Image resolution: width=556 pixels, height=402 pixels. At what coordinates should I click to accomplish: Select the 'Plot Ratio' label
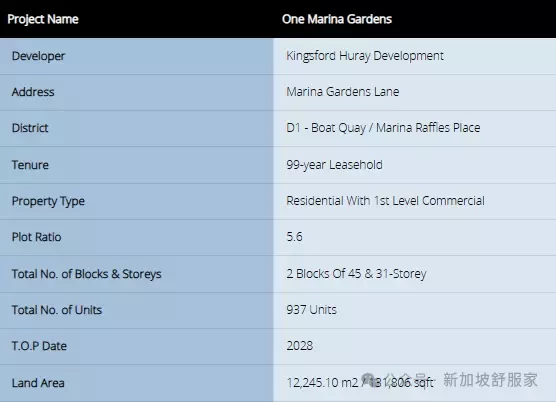(37, 237)
